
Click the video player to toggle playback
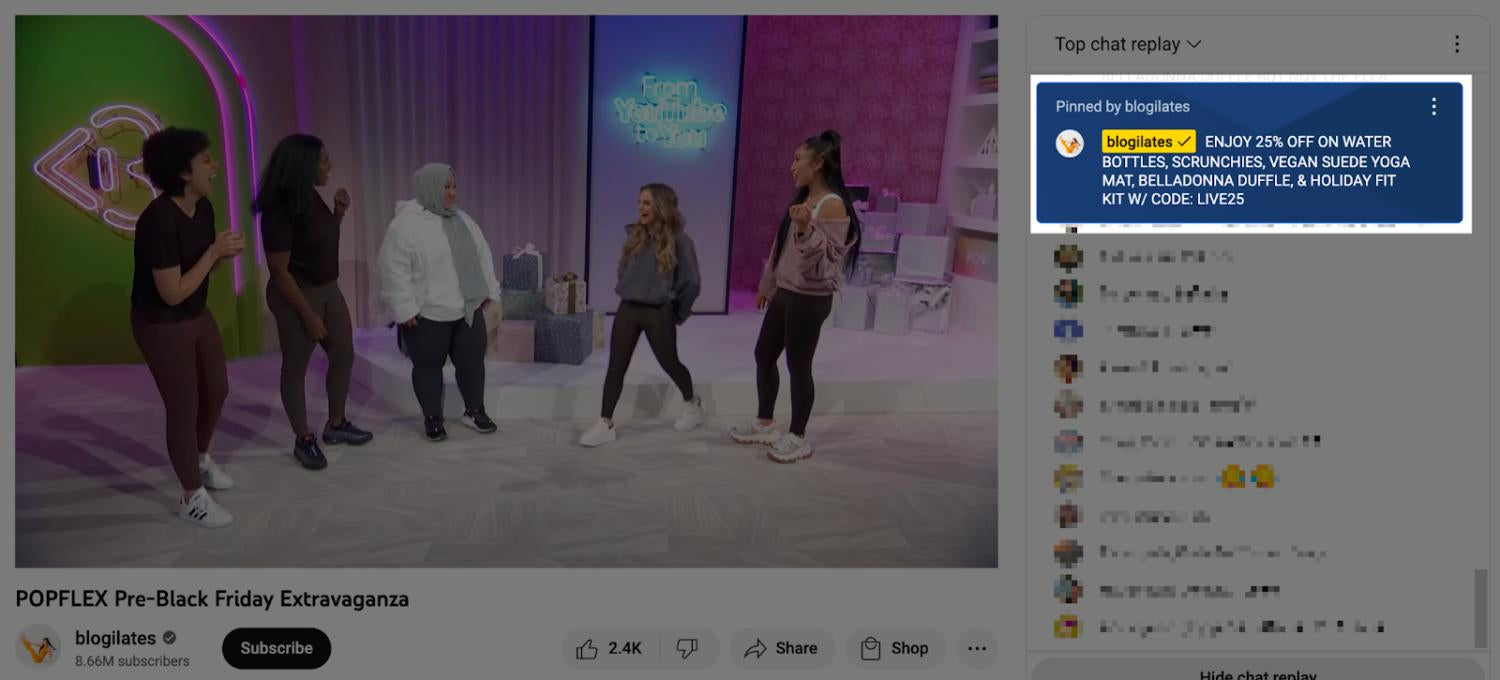click(506, 291)
